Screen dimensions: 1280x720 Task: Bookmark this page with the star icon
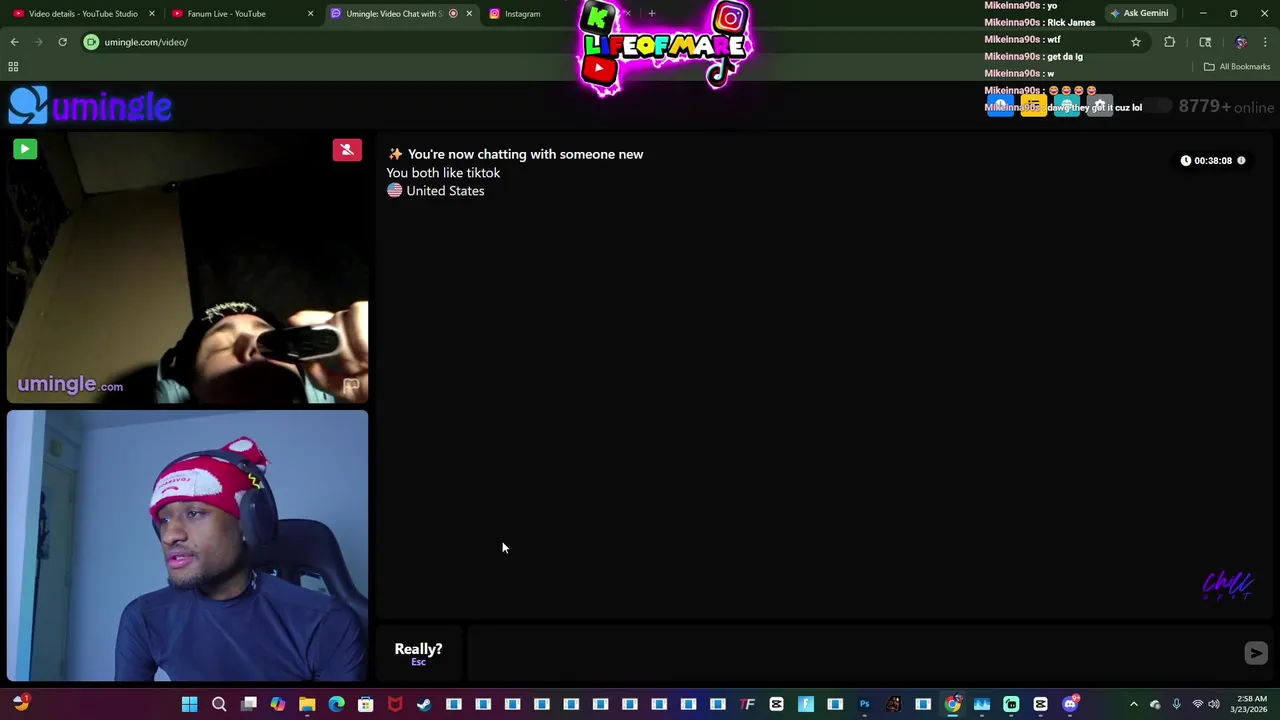click(1136, 42)
